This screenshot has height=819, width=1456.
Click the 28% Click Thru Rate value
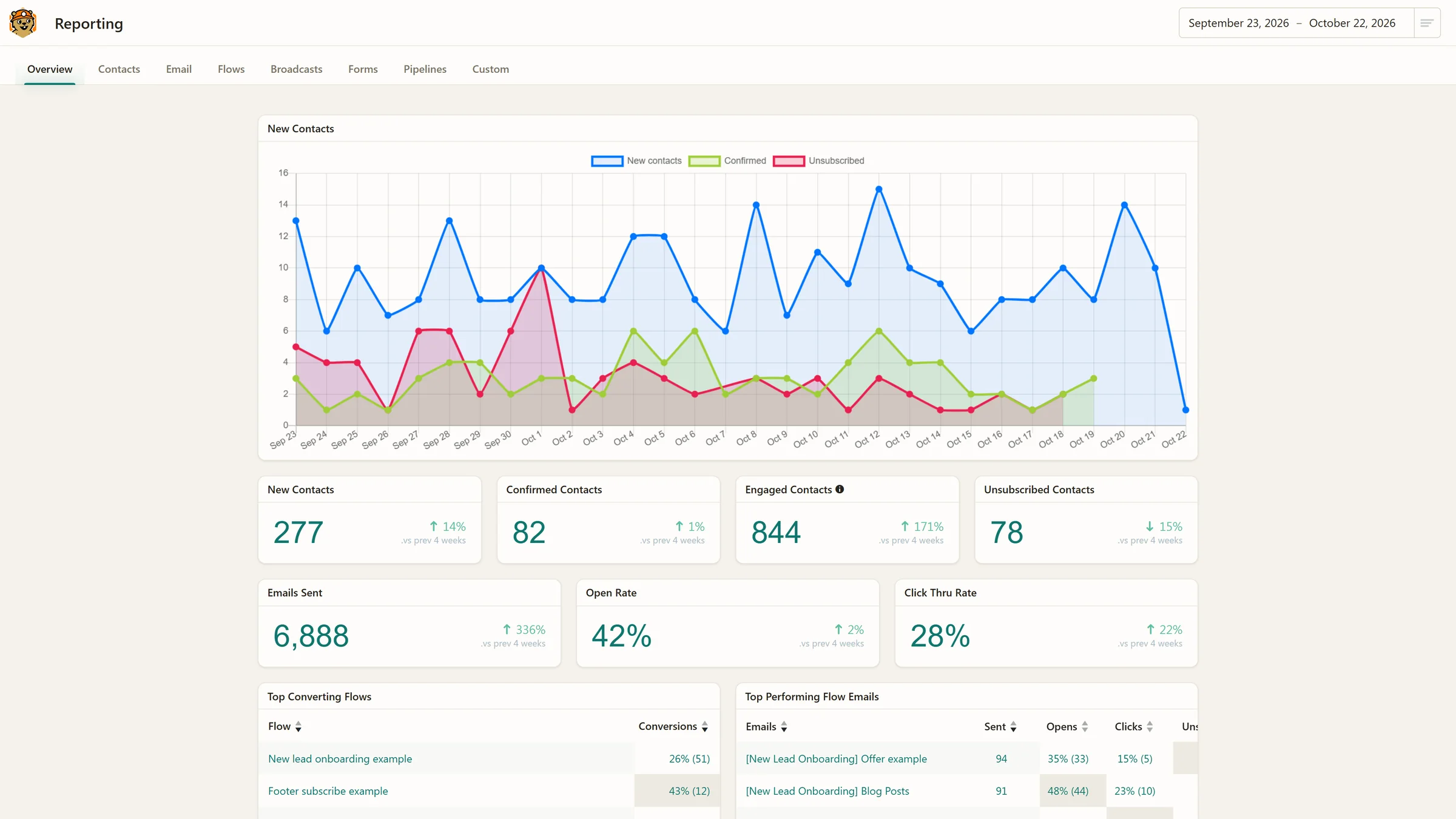(x=940, y=636)
